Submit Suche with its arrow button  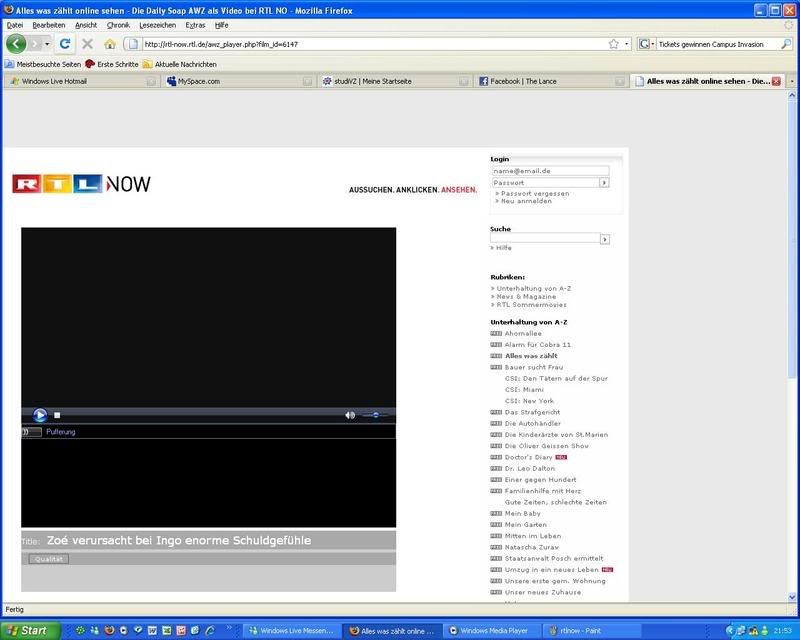pos(605,239)
